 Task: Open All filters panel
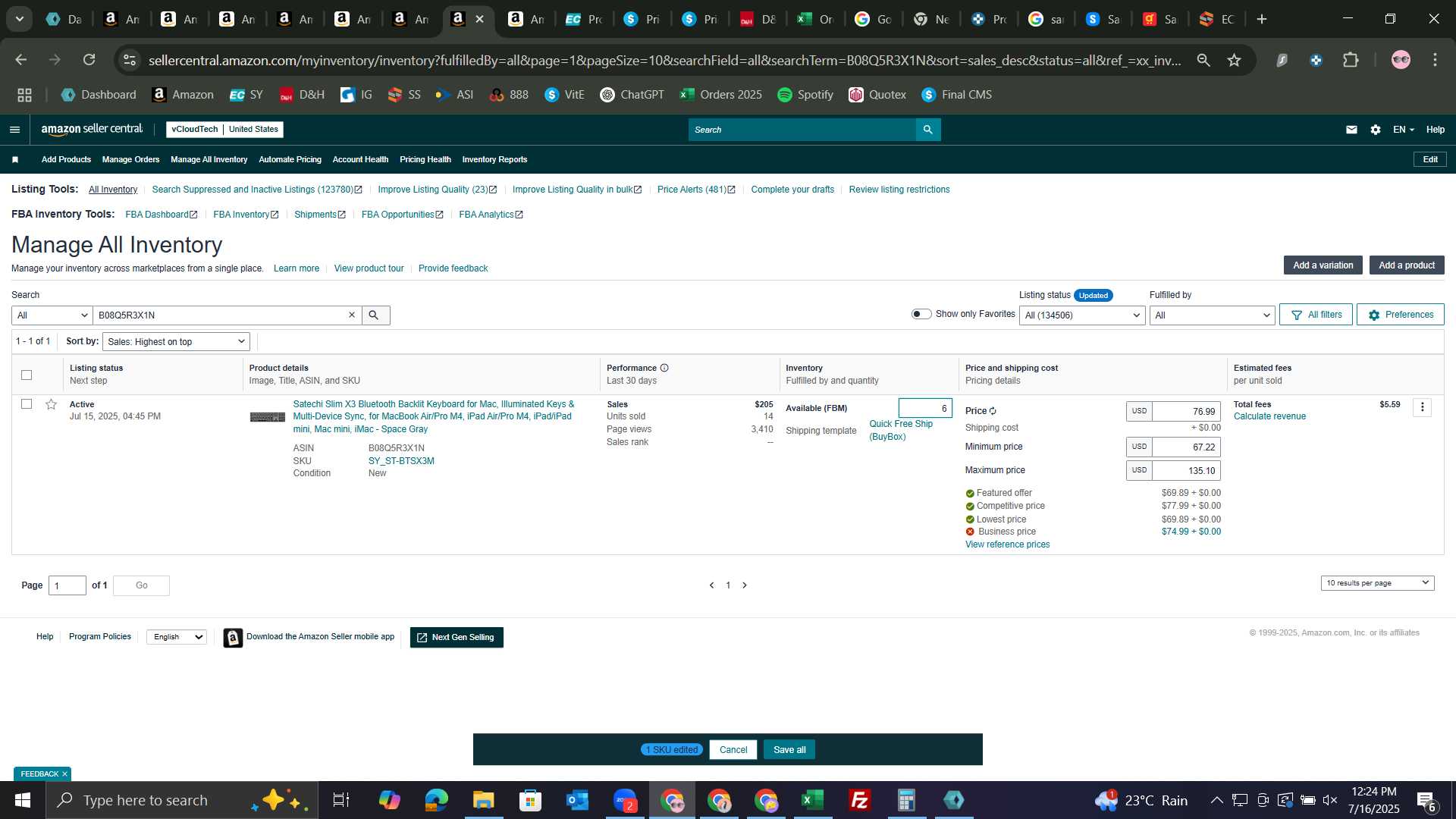point(1316,315)
